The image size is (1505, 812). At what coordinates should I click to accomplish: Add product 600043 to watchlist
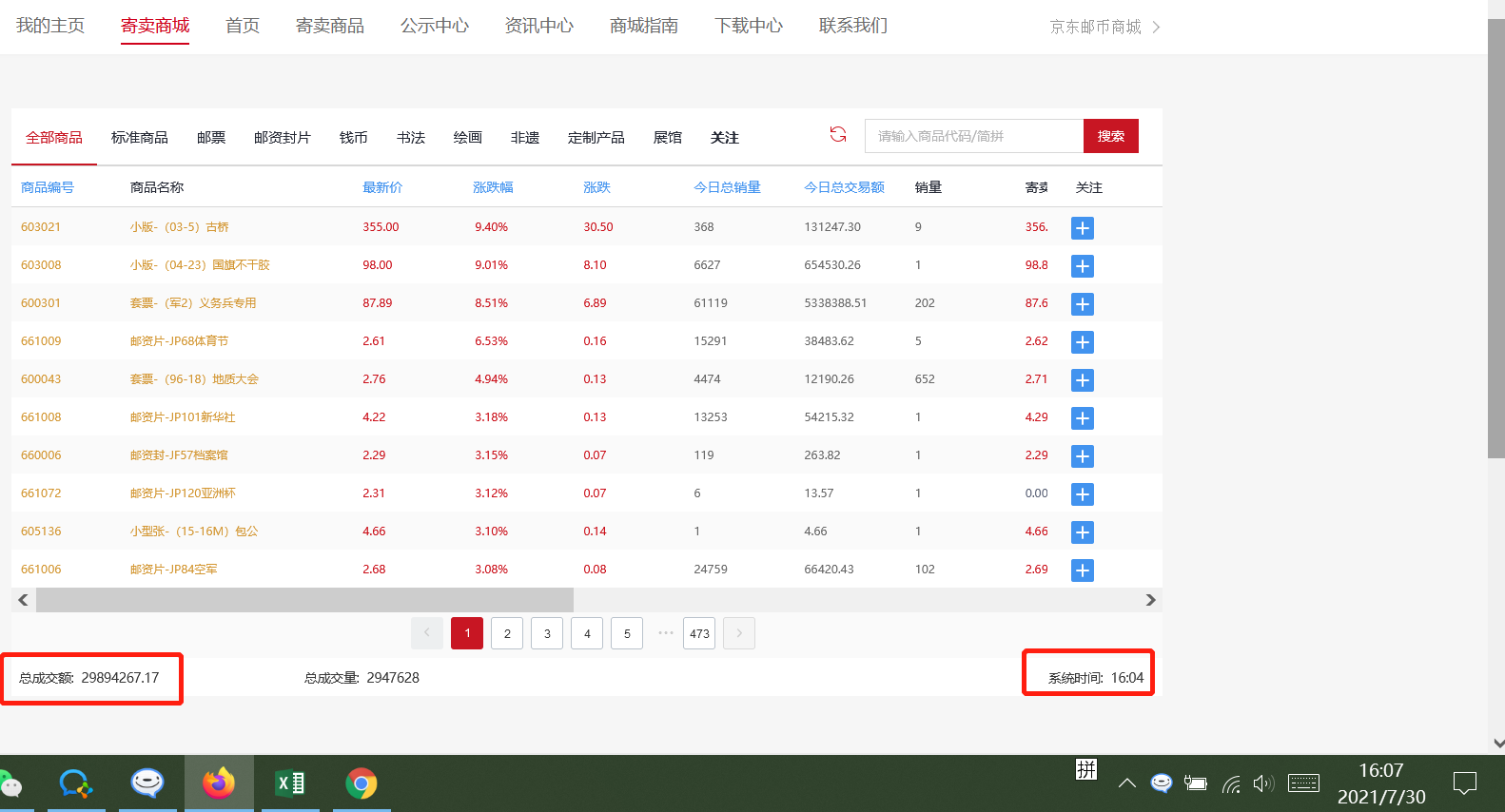(1083, 380)
